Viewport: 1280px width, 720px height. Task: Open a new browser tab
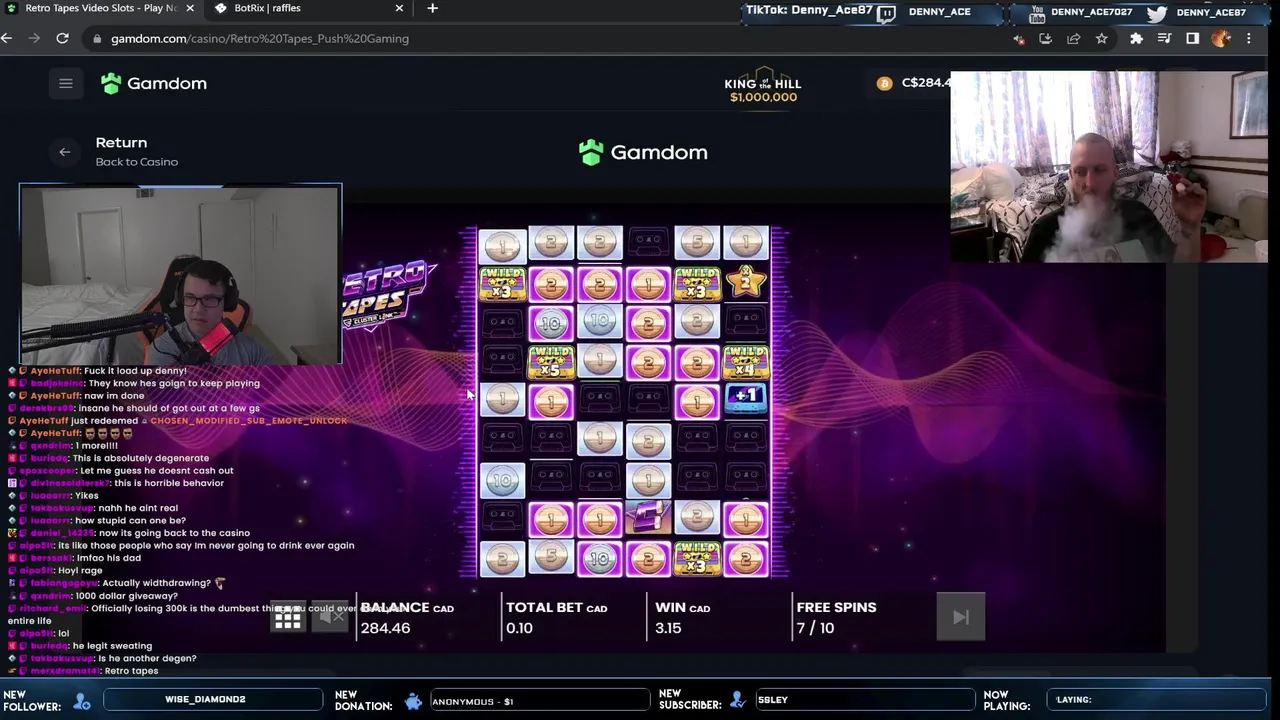(432, 8)
